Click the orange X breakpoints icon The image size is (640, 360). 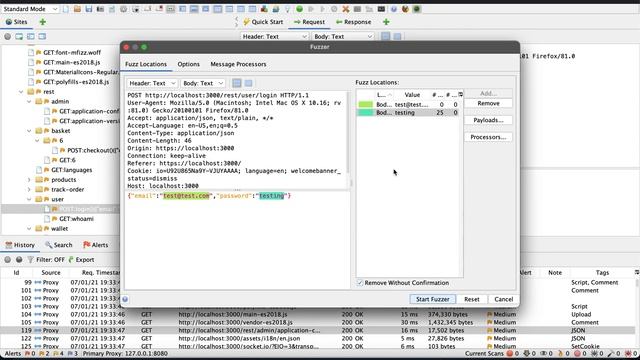(346, 9)
